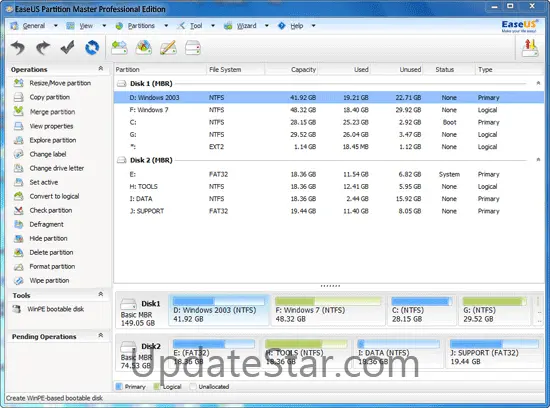Click the Redo arrow toolbar icon
The width and height of the screenshot is (550, 408).
pos(42,48)
